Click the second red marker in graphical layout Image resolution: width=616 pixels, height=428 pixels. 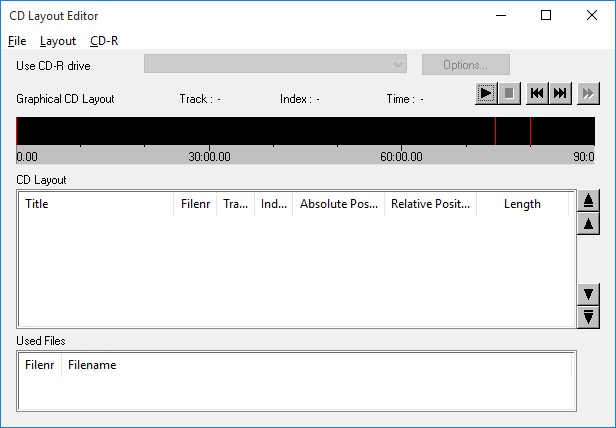pos(530,131)
